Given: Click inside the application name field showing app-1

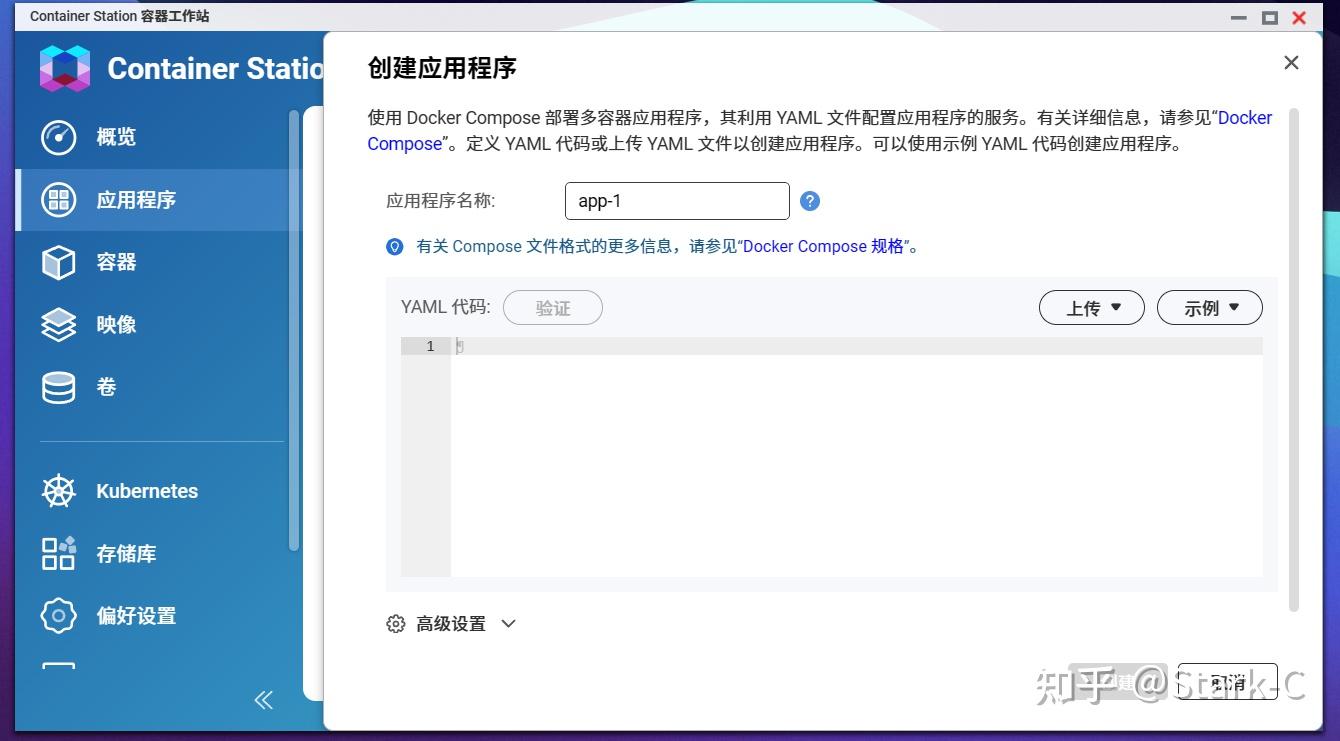Looking at the screenshot, I should point(677,200).
